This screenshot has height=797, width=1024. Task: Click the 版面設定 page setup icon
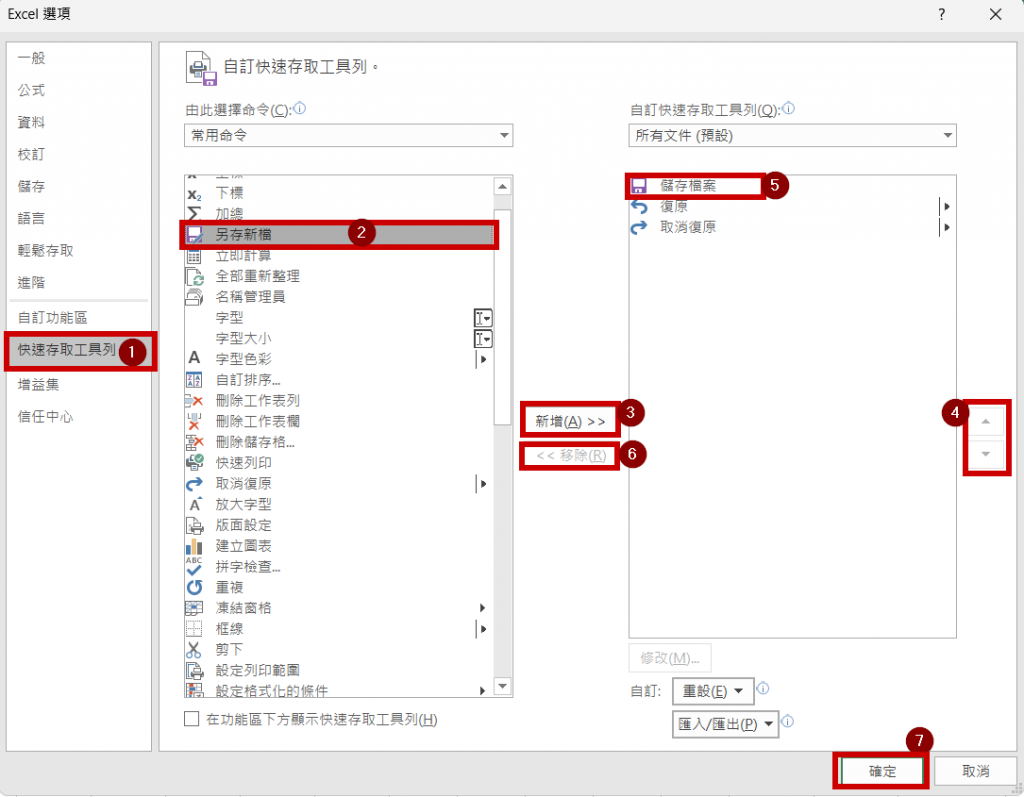[x=194, y=525]
